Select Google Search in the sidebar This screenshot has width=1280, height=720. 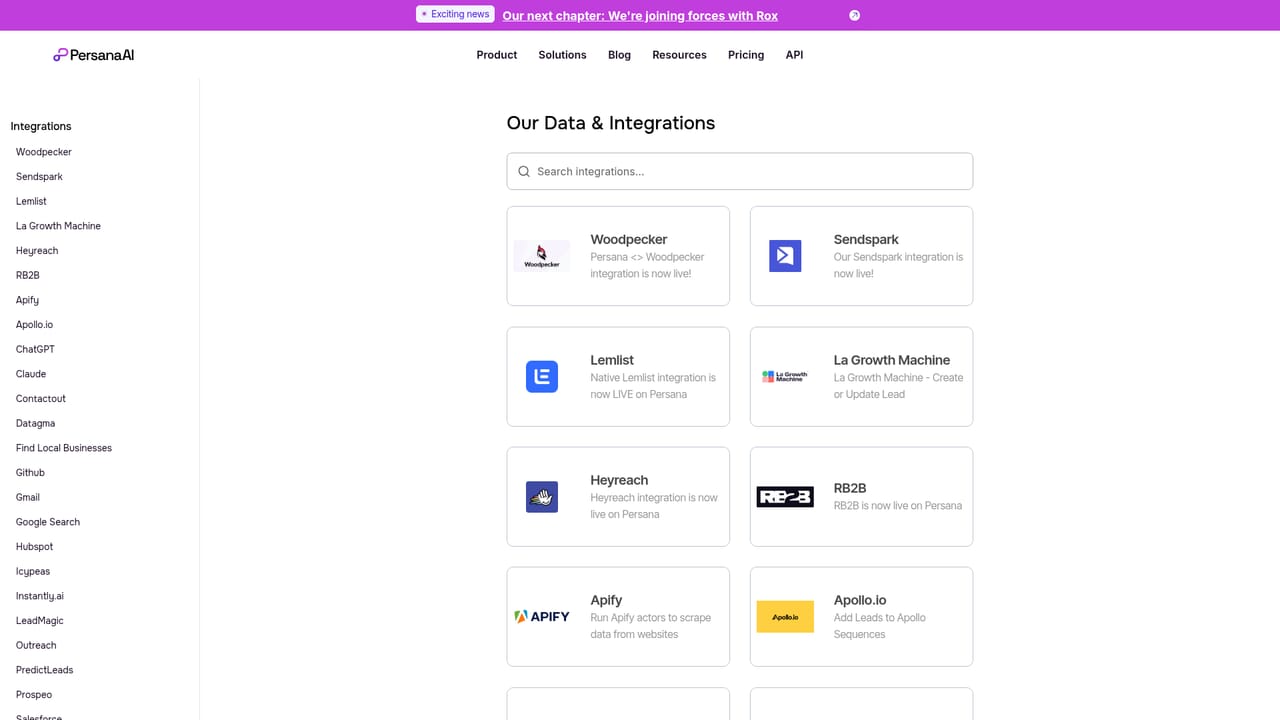[x=48, y=522]
